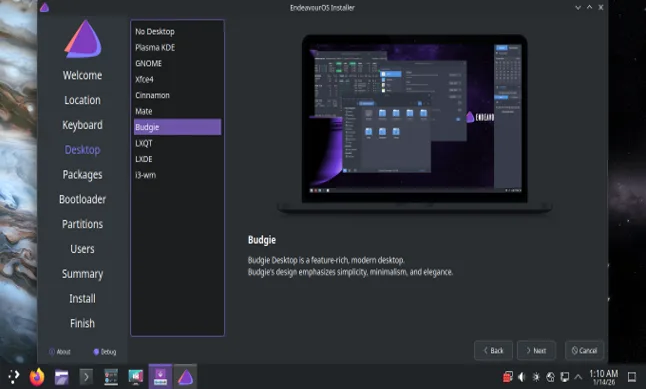This screenshot has width=646, height=389.
Task: Go to the Welcome step
Action: (82, 75)
